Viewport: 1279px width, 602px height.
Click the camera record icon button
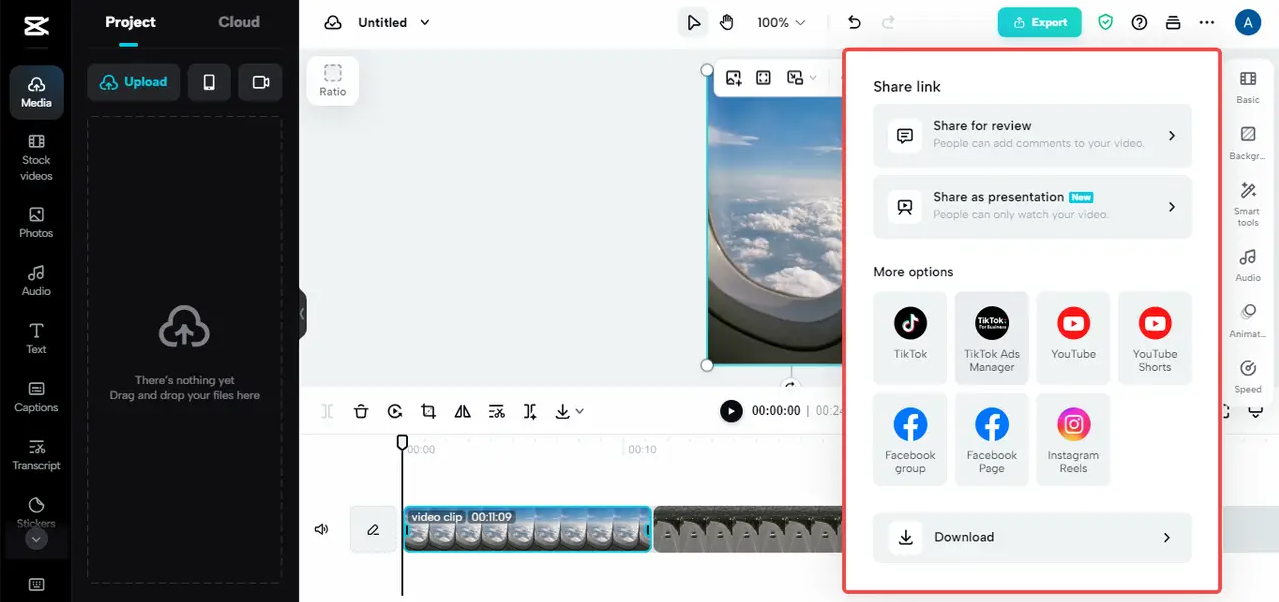[x=260, y=82]
